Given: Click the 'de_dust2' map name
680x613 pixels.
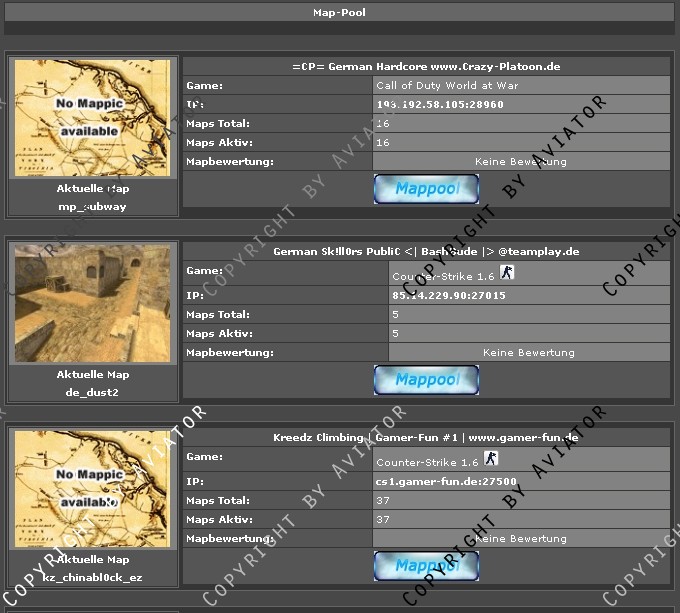Looking at the screenshot, I should [x=92, y=393].
